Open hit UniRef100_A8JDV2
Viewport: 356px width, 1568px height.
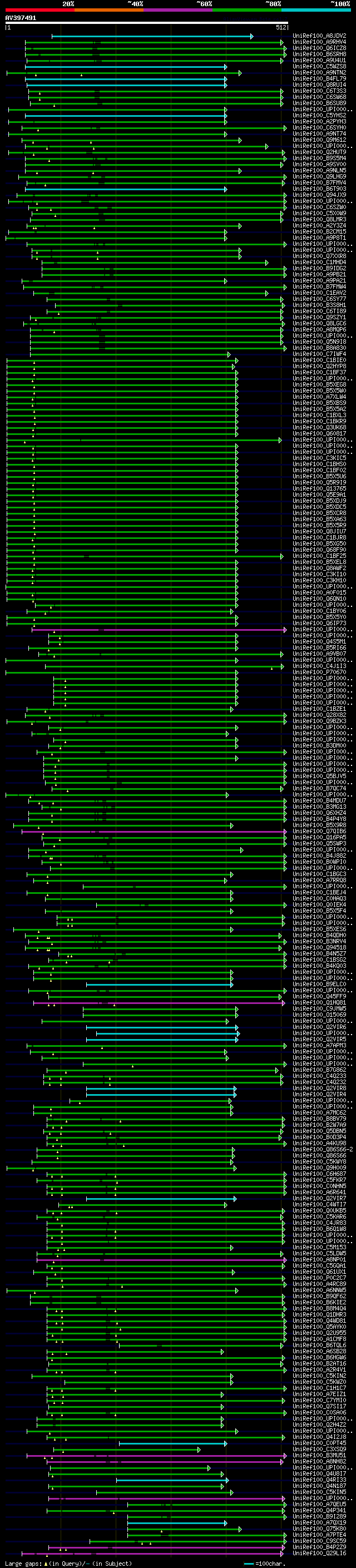(319, 36)
